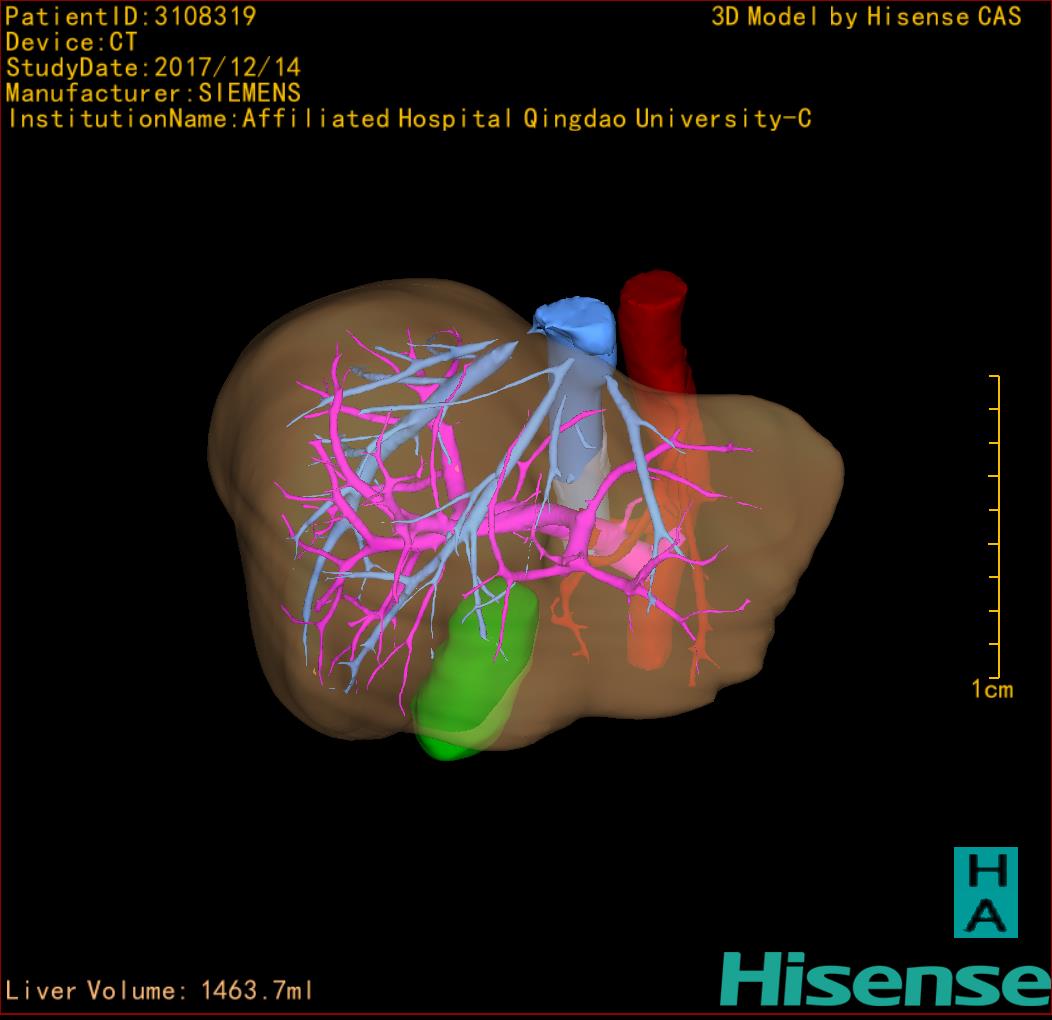
Task: Select the red aorta vessel at top
Action: tap(653, 327)
